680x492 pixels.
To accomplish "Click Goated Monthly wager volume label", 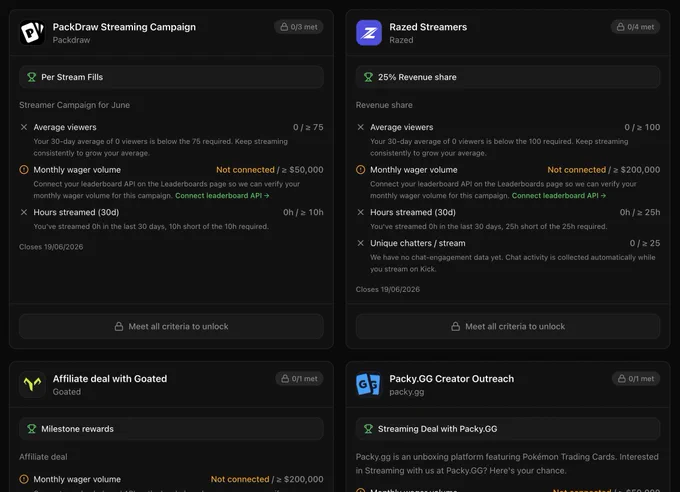I will pyautogui.click(x=77, y=479).
